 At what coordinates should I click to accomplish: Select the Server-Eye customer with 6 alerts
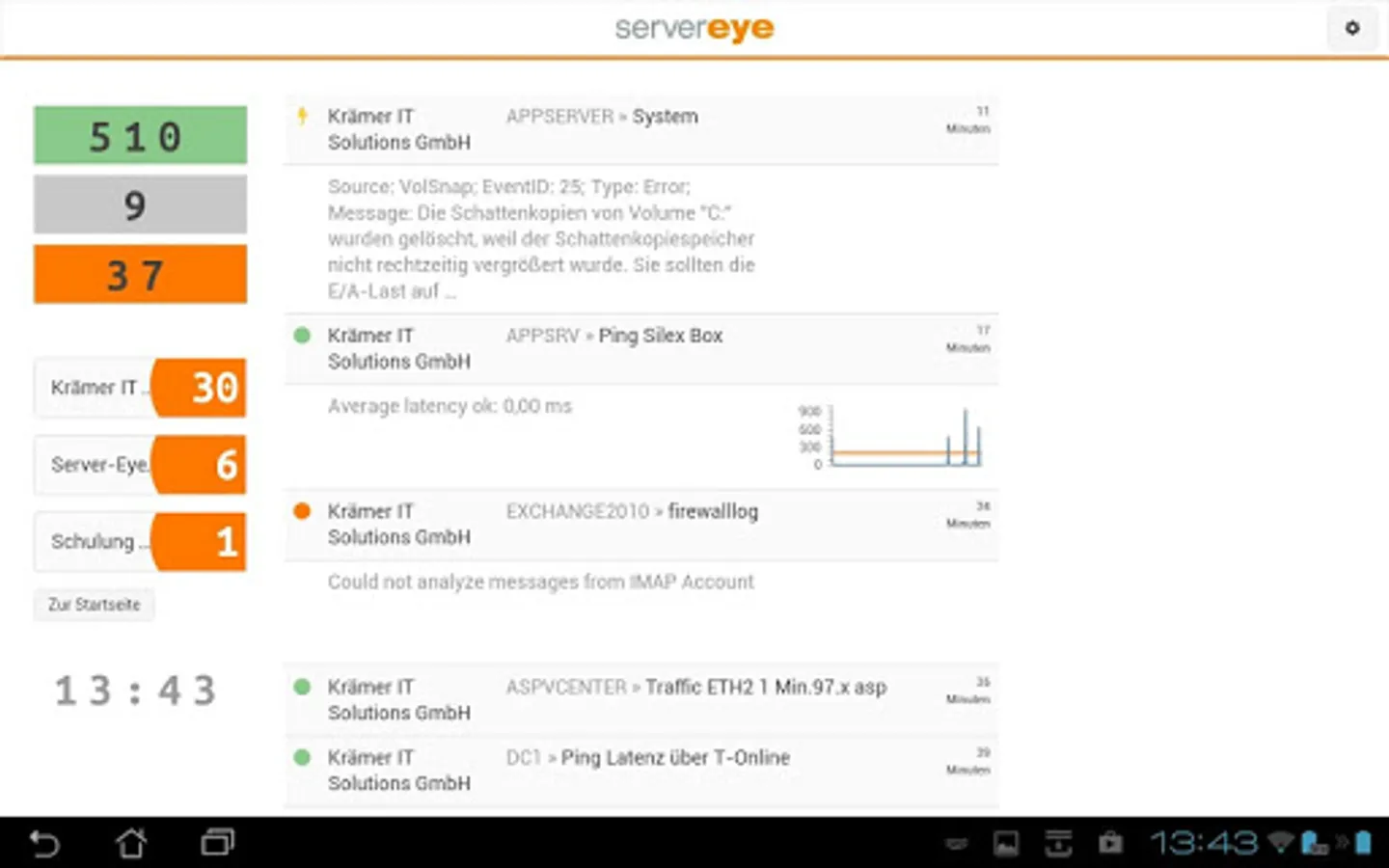(141, 465)
